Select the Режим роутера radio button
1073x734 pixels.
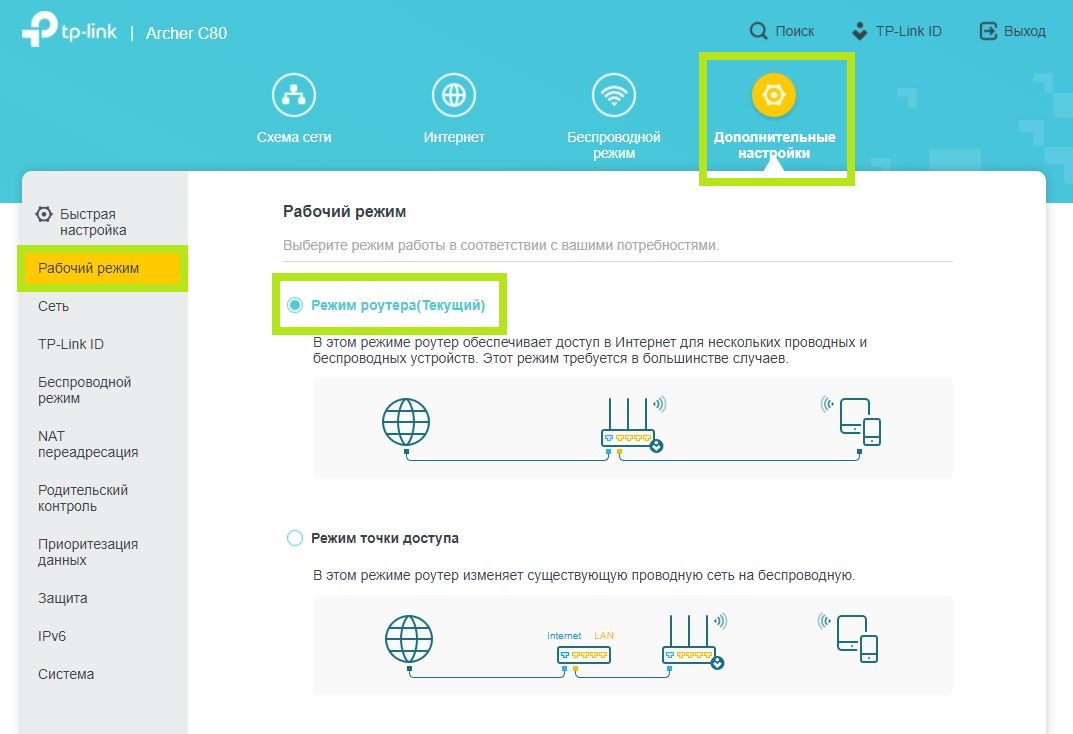(295, 305)
